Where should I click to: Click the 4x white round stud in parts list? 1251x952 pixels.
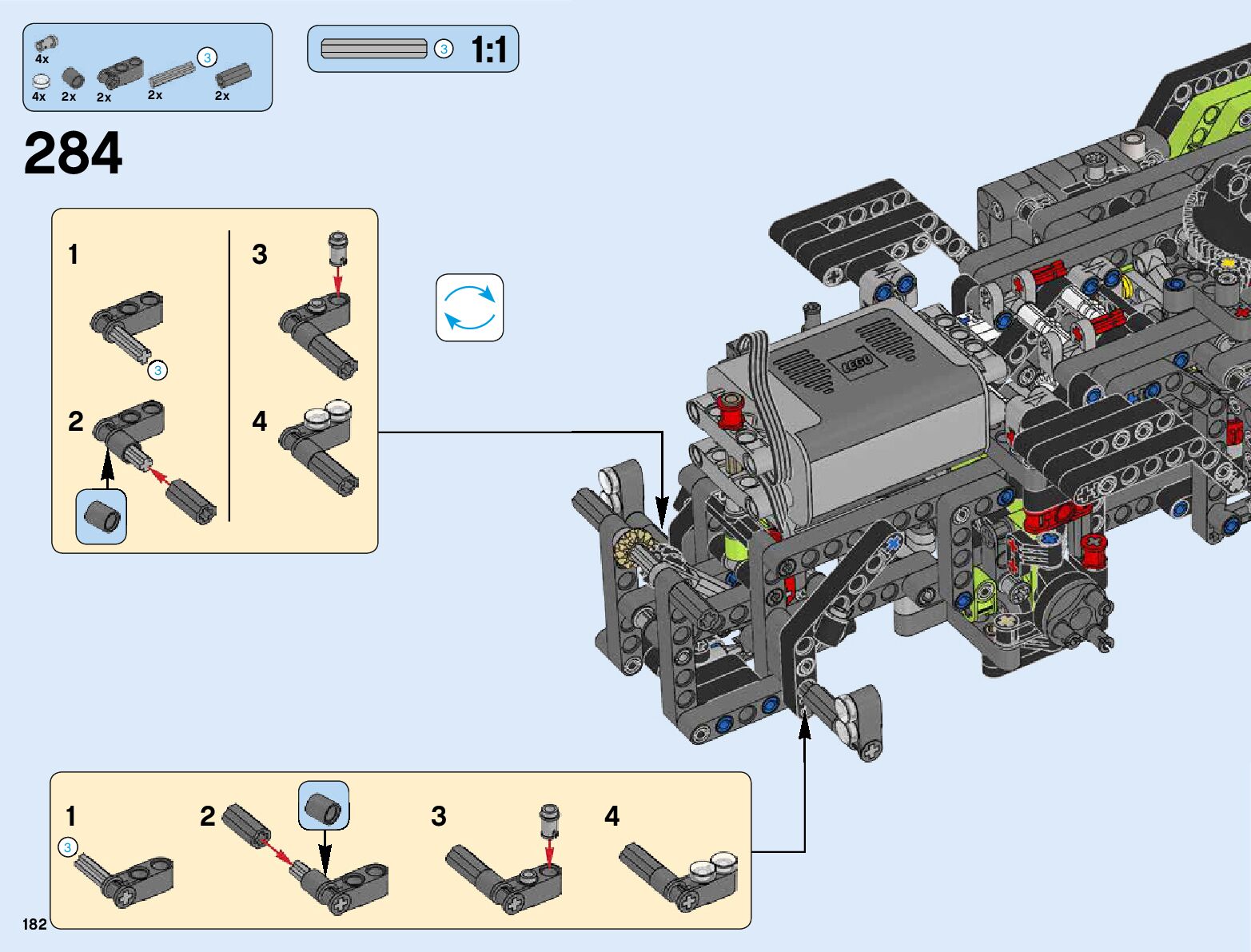tap(41, 82)
